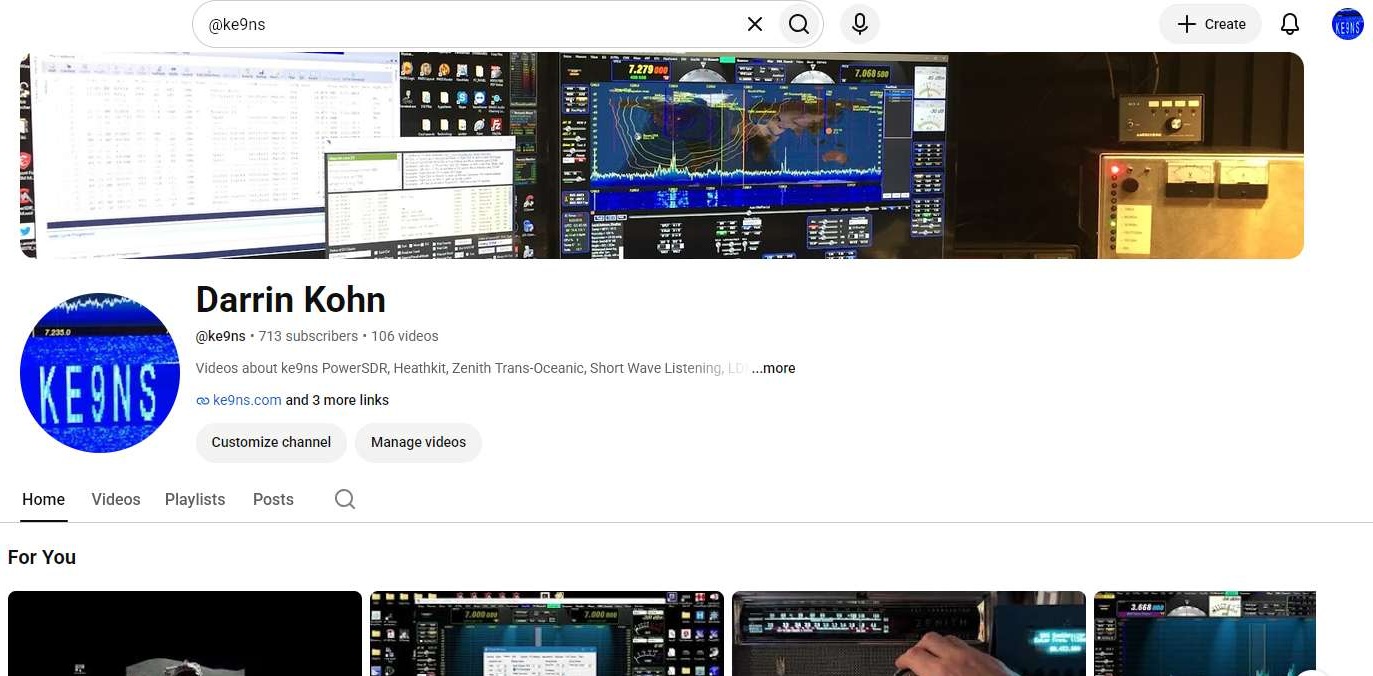This screenshot has width=1373, height=676.
Task: Show the 'and 3 more links' list
Action: pyautogui.click(x=337, y=400)
